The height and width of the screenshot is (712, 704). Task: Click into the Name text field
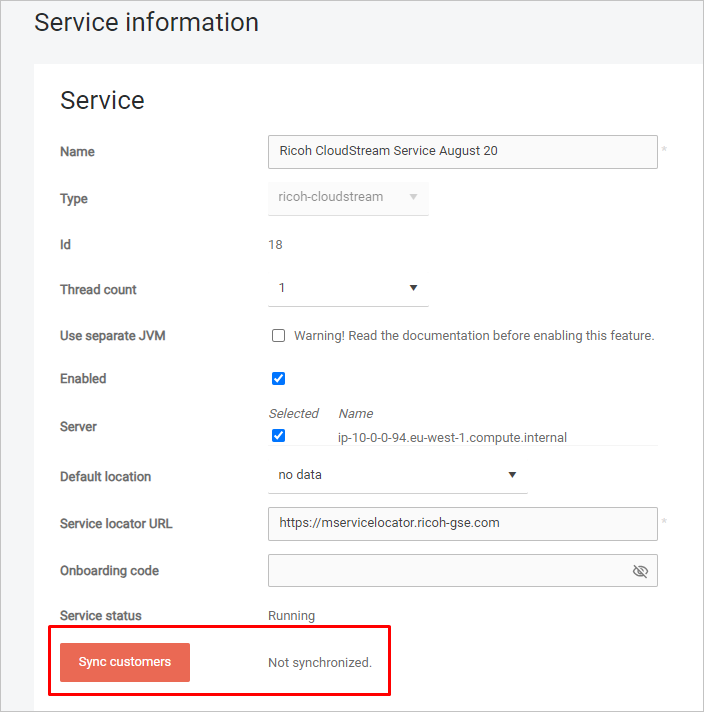click(x=462, y=152)
